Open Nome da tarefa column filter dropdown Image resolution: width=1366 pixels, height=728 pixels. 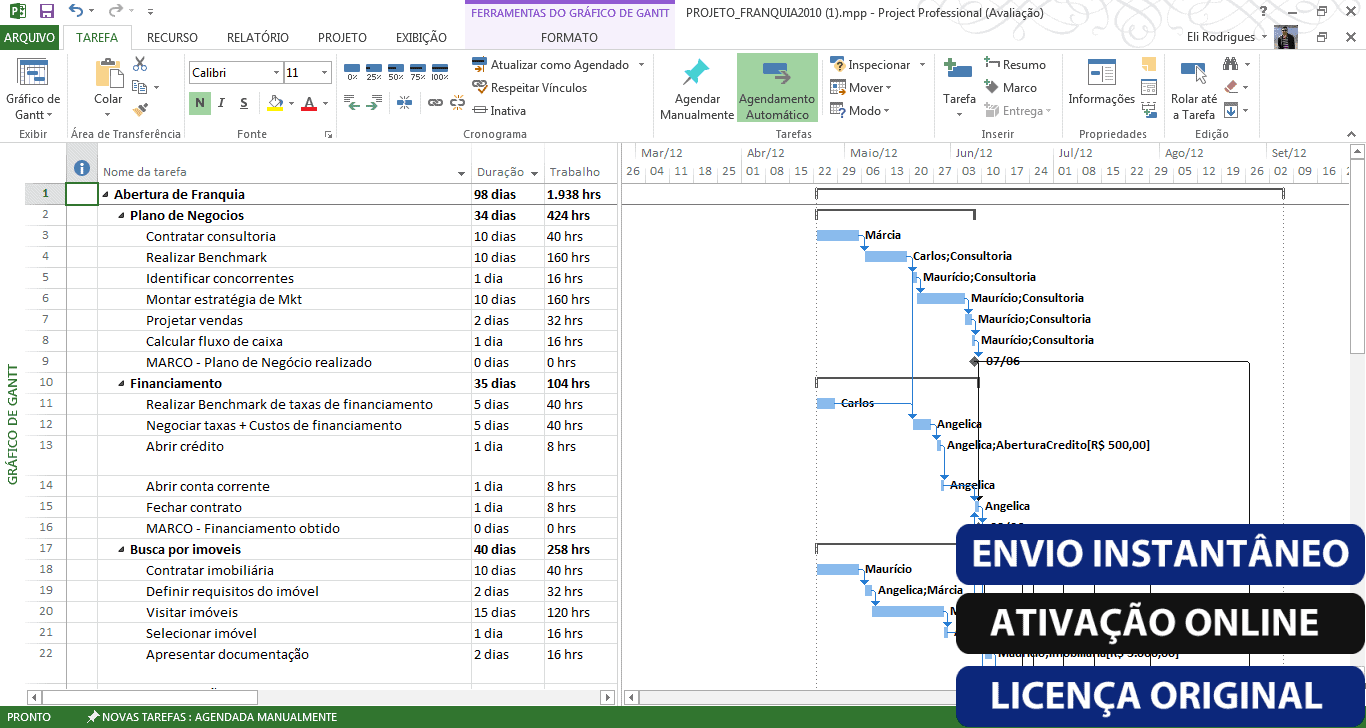pos(461,173)
